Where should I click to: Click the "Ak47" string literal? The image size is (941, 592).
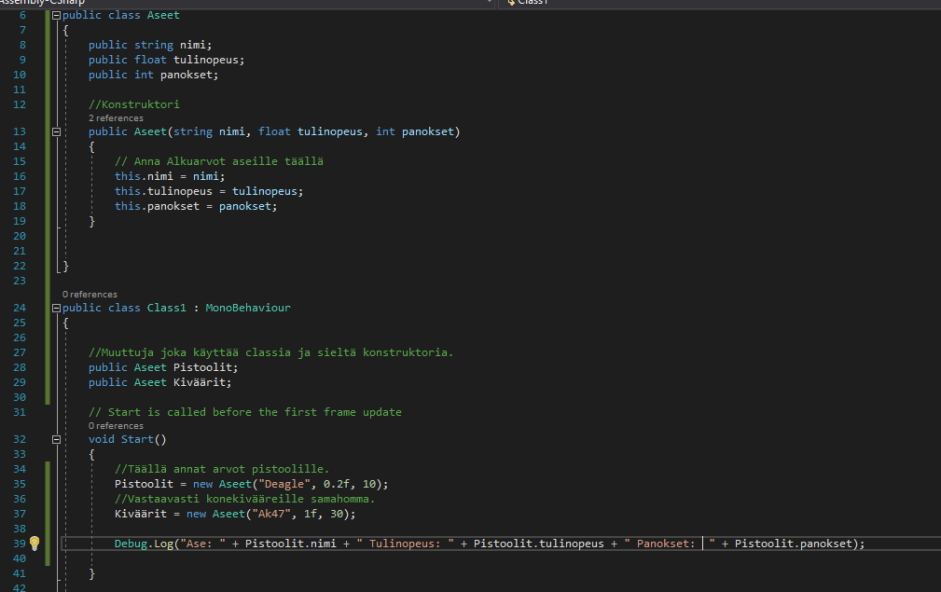[x=275, y=514]
